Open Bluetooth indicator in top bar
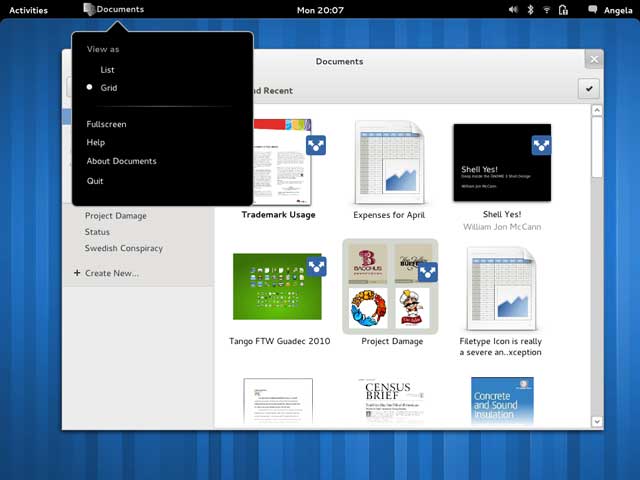640x480 pixels. 530,10
